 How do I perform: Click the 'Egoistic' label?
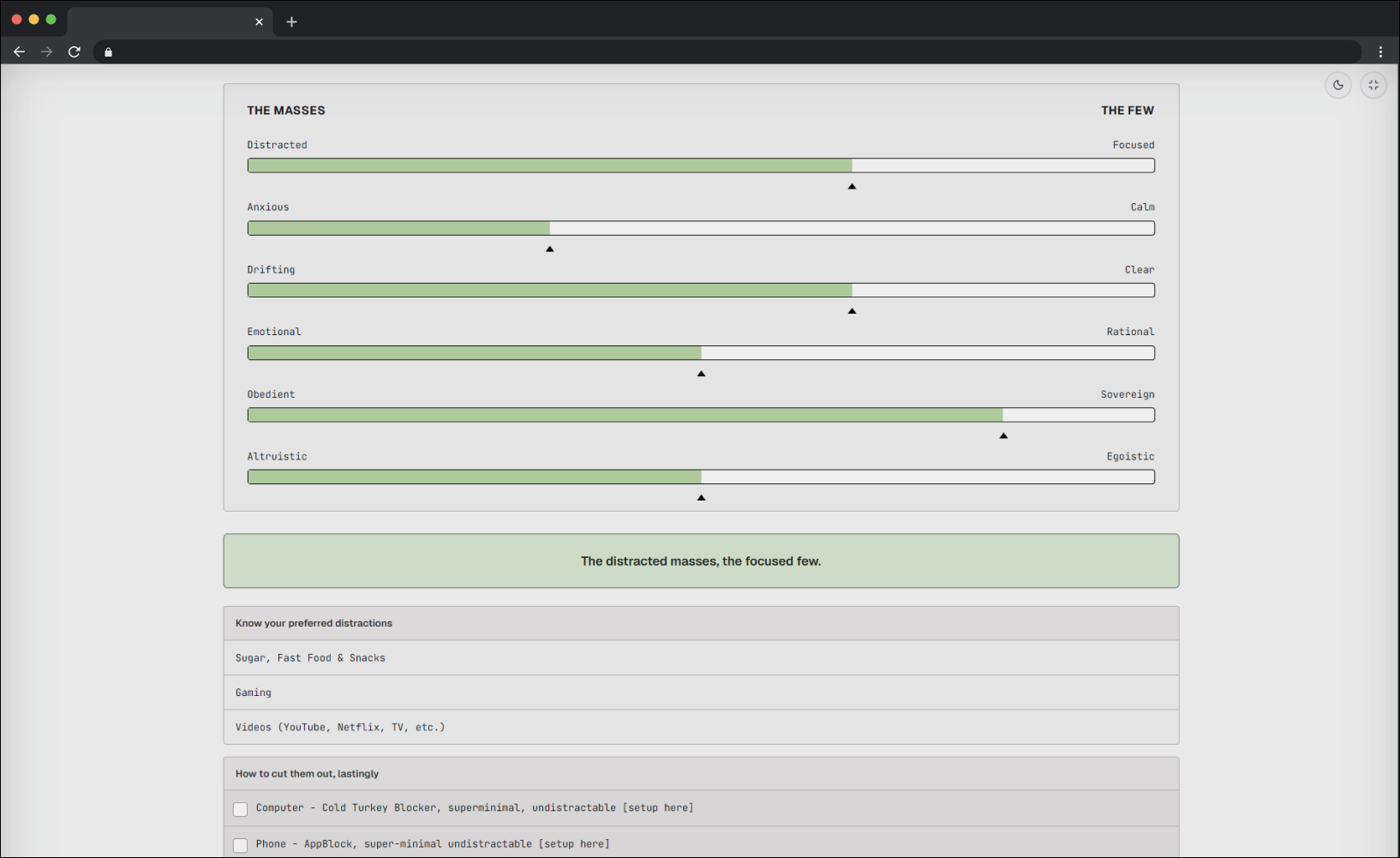[1130, 457]
